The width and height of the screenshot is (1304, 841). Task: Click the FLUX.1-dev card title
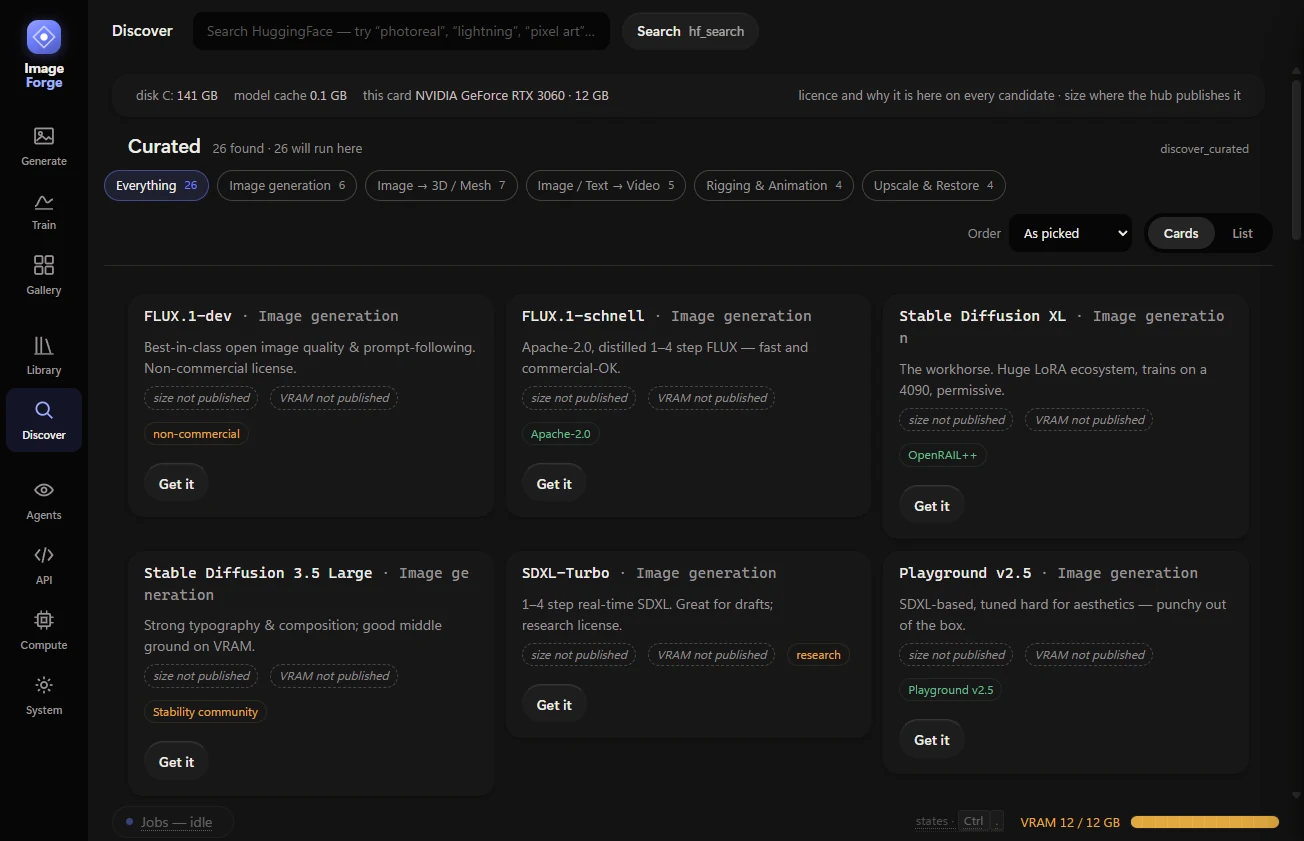[x=188, y=316]
